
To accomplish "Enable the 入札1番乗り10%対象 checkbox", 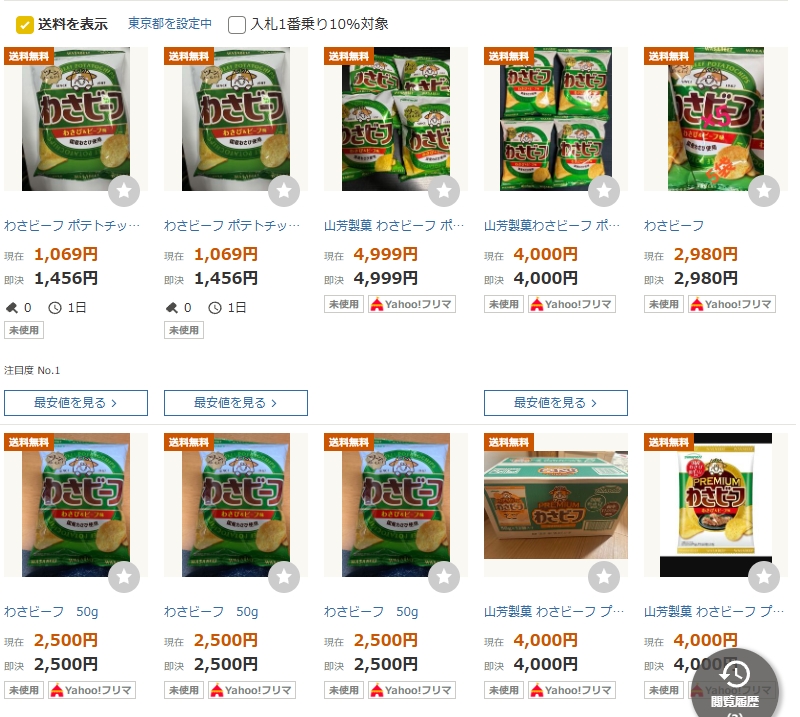I will click(237, 24).
